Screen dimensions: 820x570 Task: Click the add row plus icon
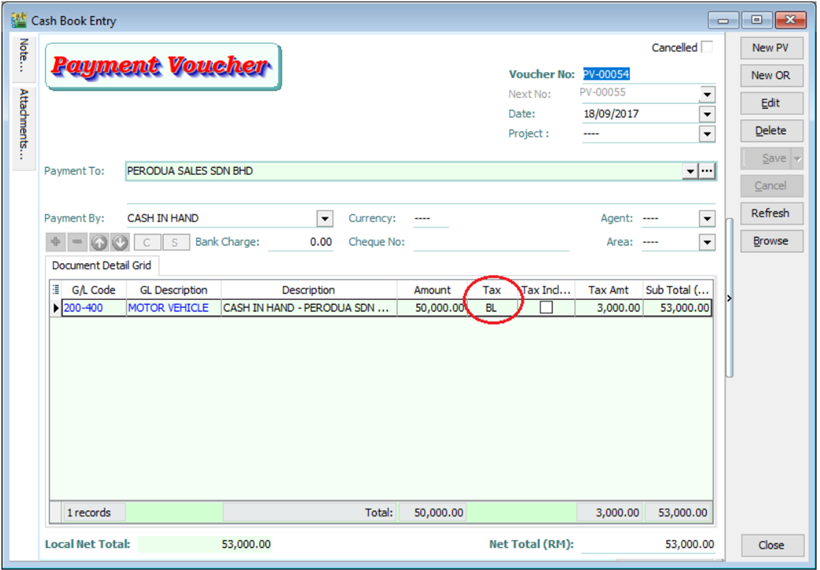(55, 242)
